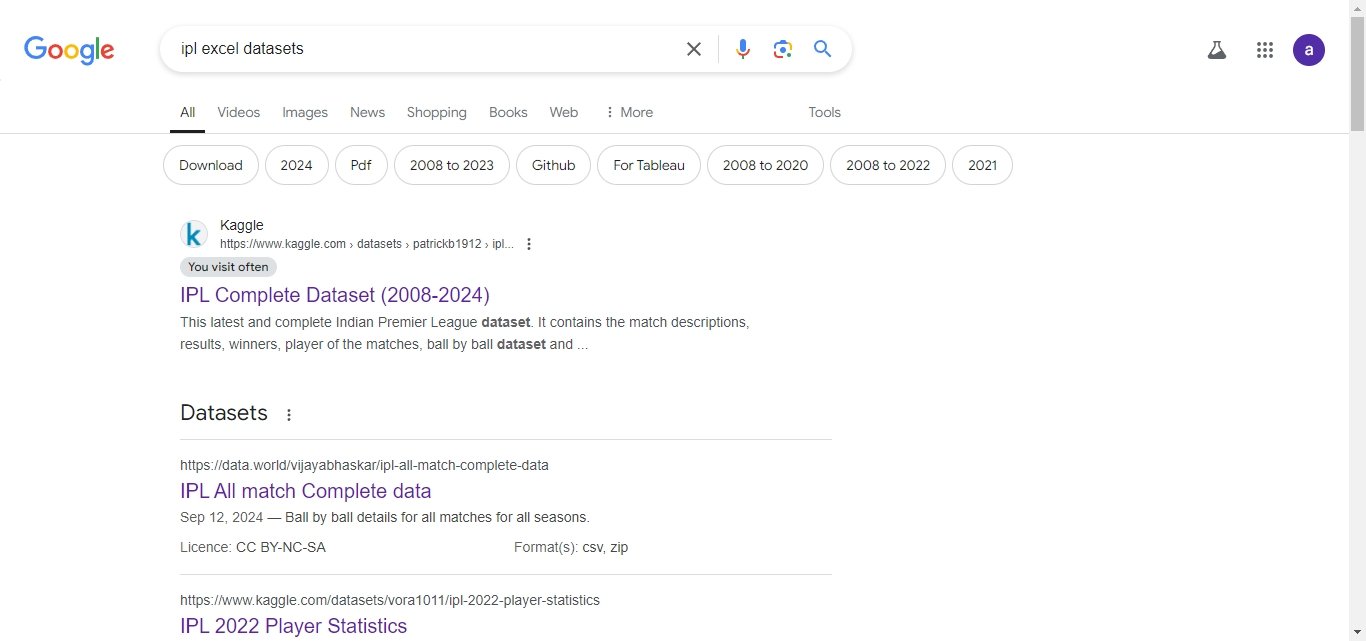Switch to the Web tab
1366x641 pixels.
(x=564, y=112)
